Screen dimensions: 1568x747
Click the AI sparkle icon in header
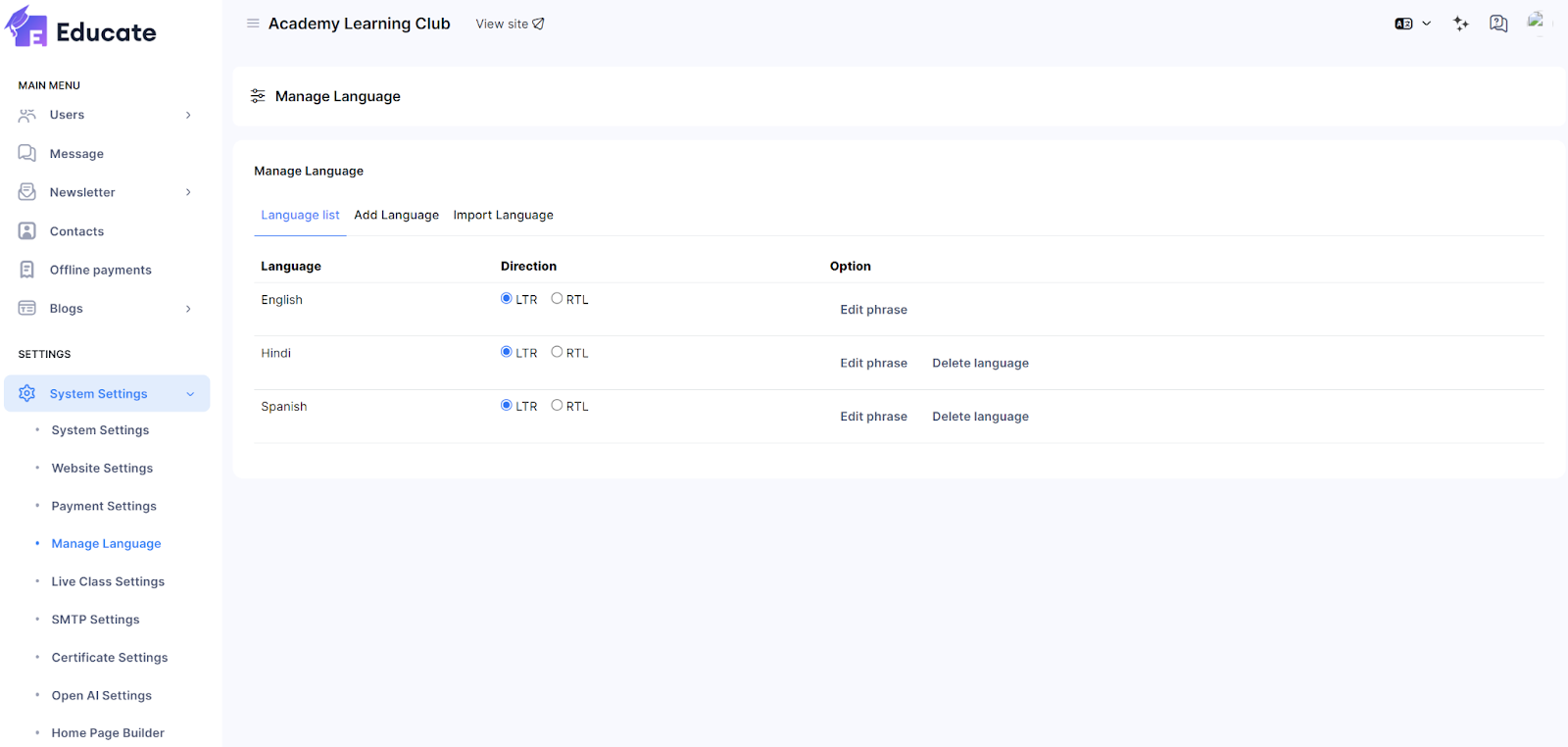[1461, 24]
